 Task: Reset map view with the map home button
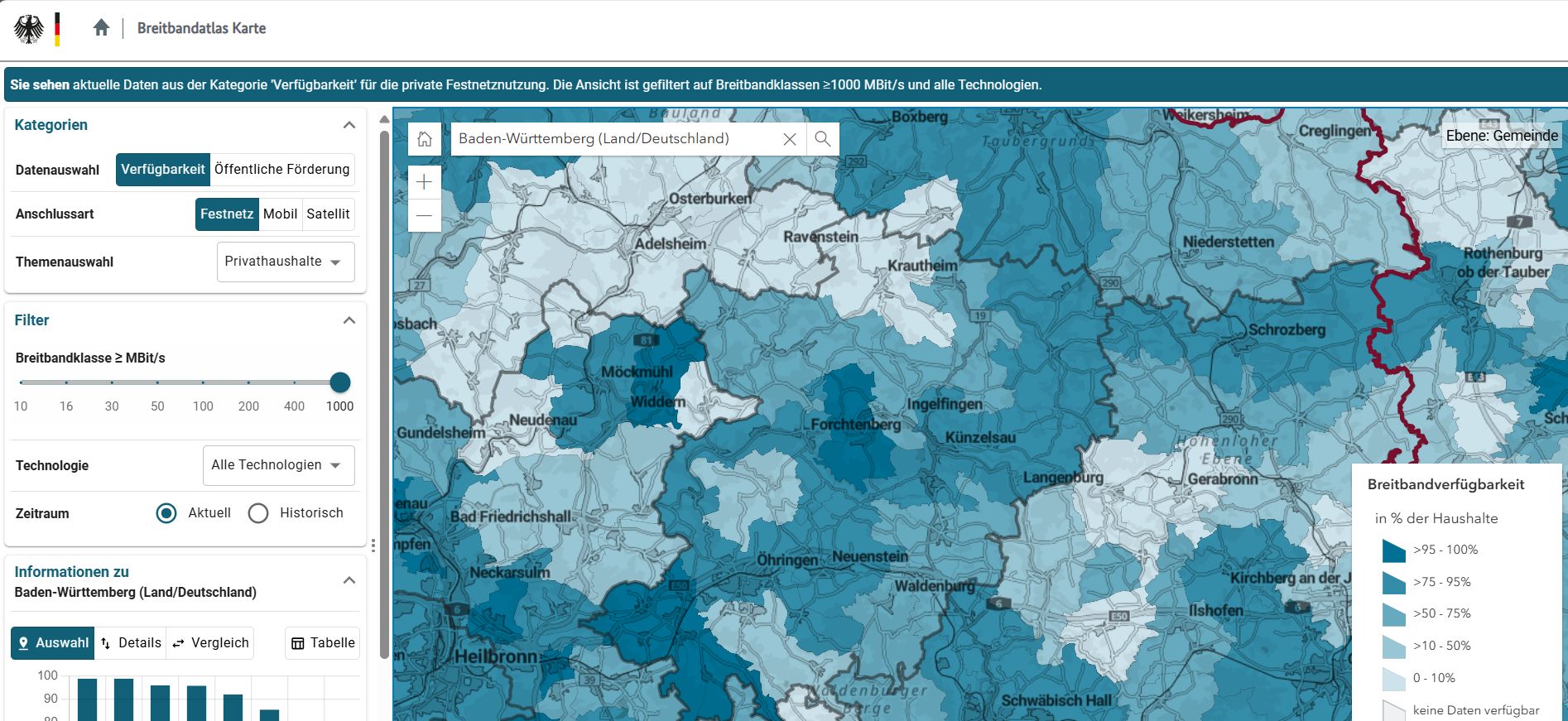(425, 139)
